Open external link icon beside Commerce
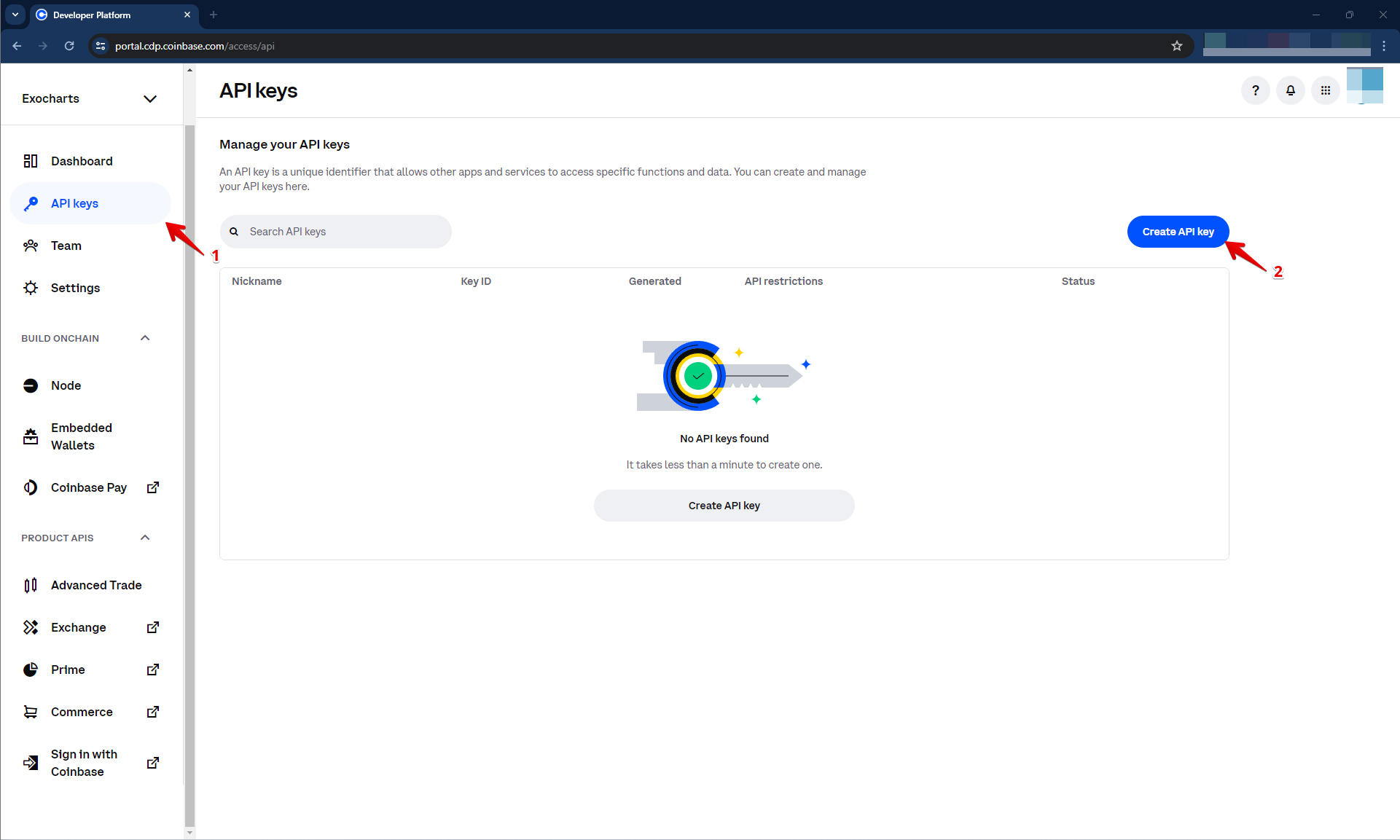 153,712
